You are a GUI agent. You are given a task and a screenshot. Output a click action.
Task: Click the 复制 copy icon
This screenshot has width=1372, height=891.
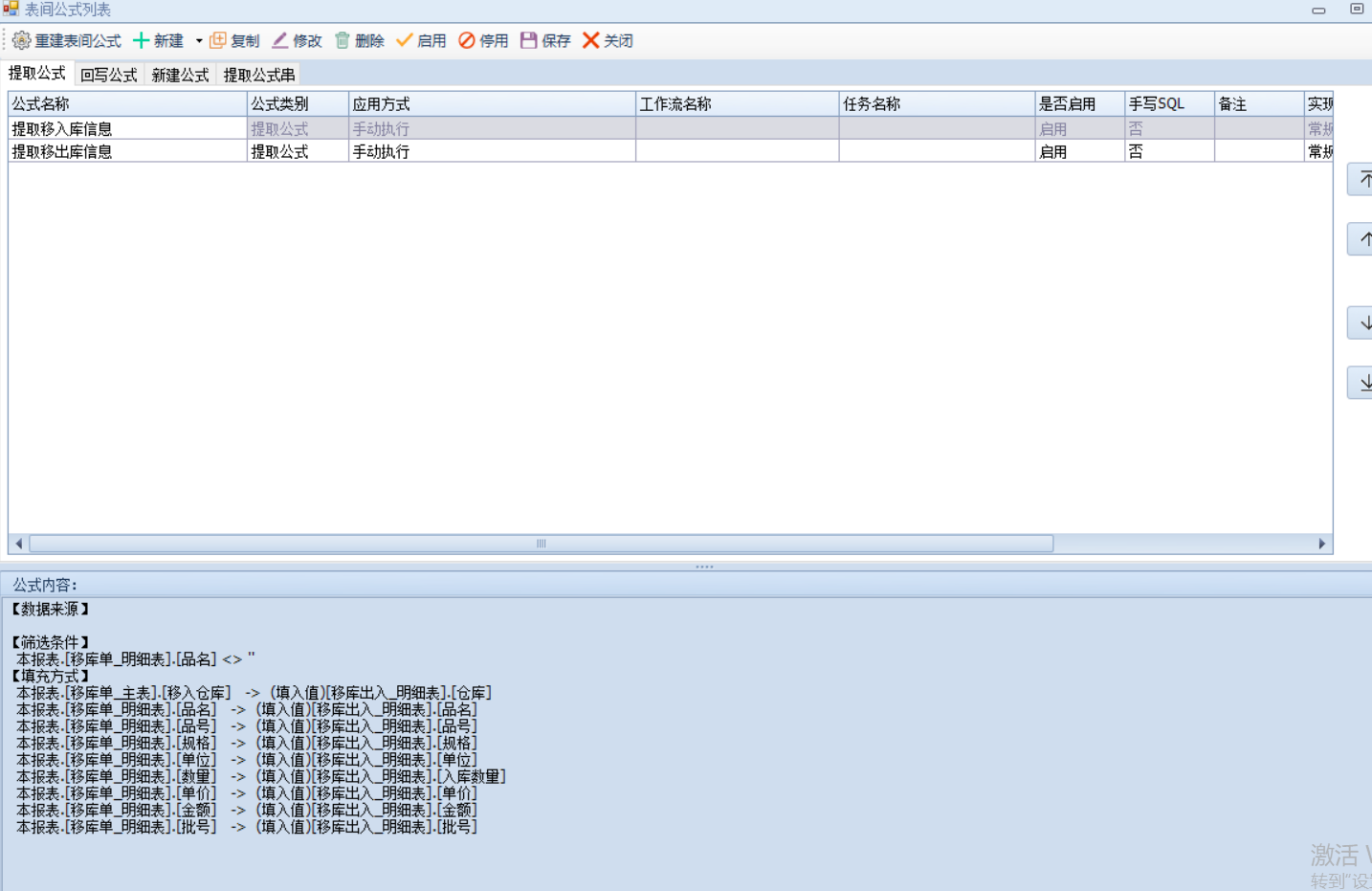click(218, 40)
